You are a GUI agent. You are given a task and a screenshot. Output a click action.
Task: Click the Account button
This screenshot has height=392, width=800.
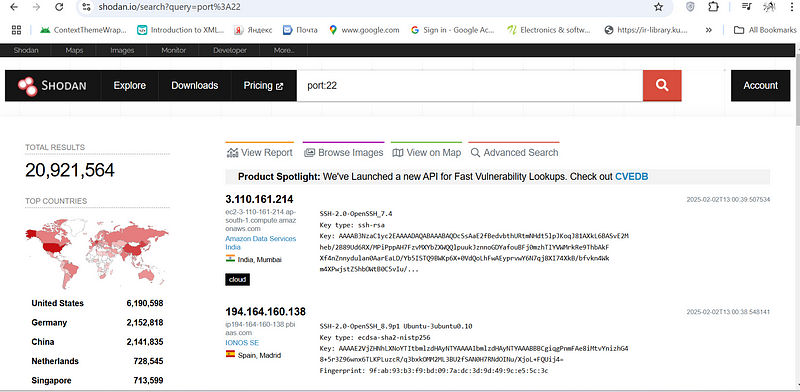coord(760,85)
